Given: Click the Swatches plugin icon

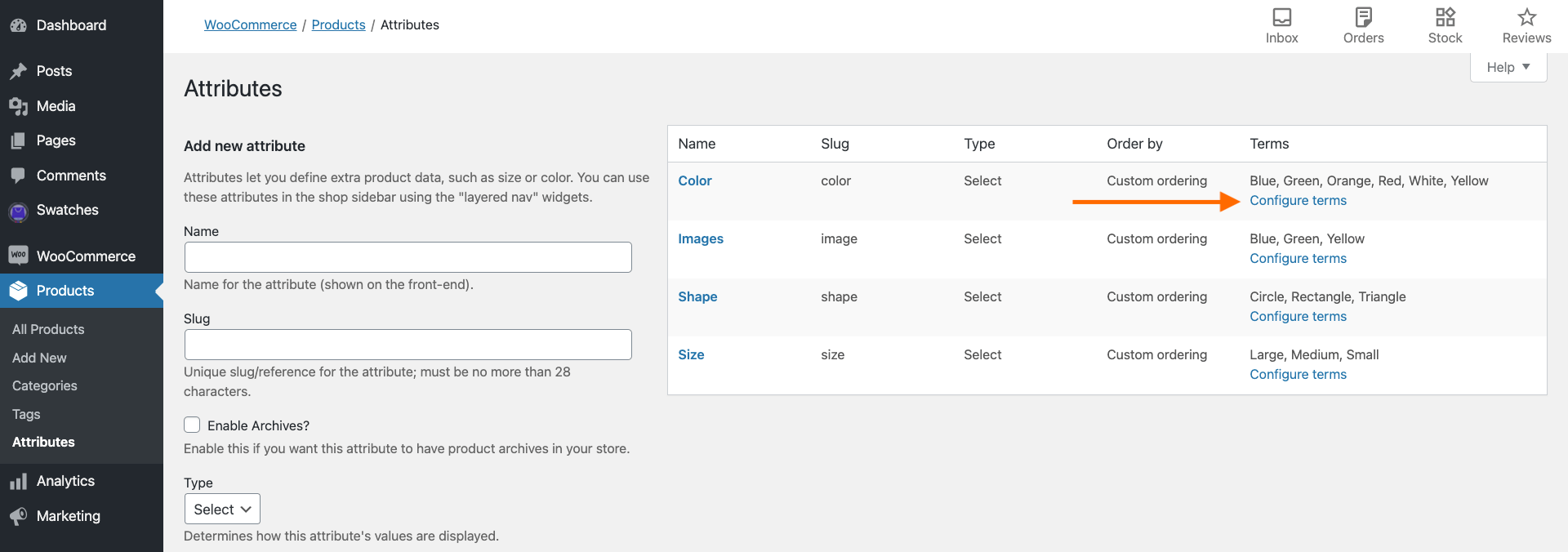Looking at the screenshot, I should point(18,211).
